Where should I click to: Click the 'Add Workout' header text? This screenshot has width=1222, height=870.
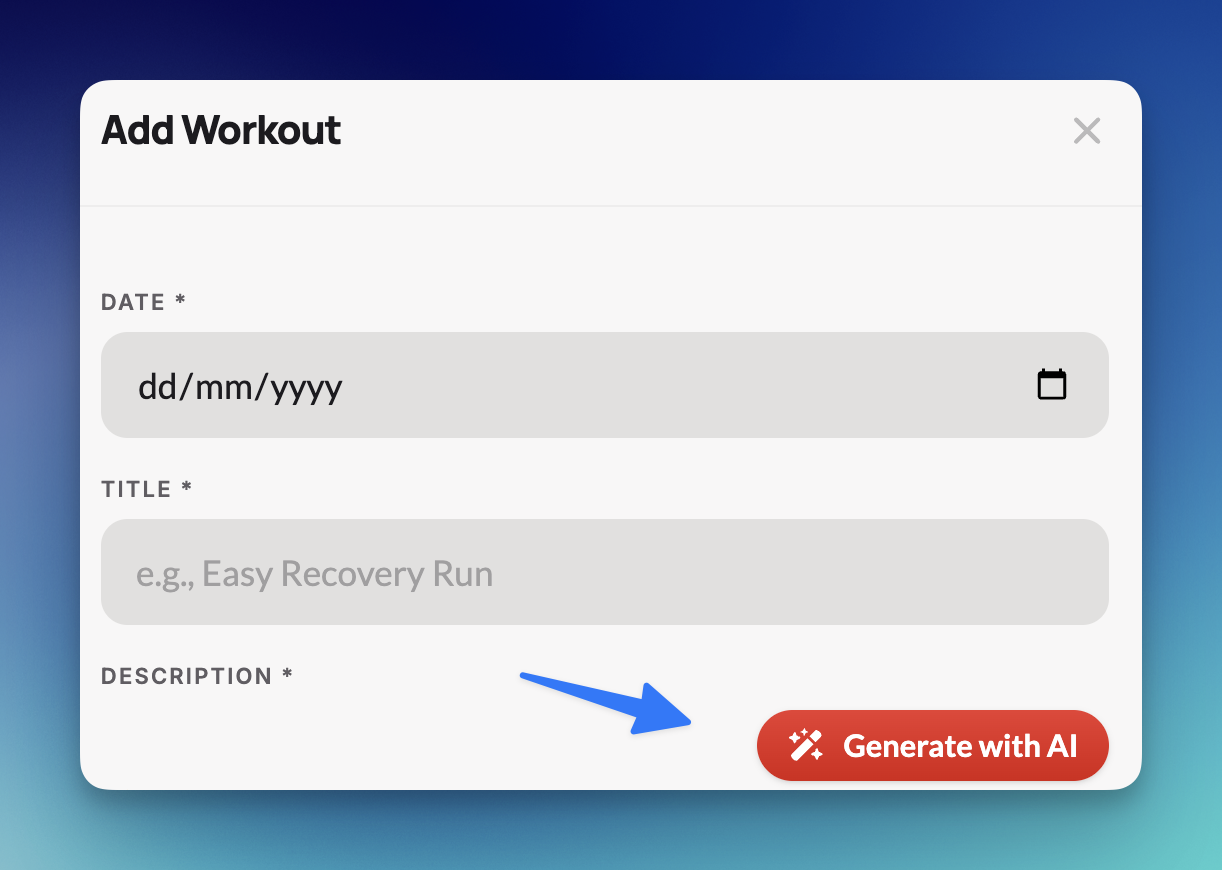[x=221, y=130]
